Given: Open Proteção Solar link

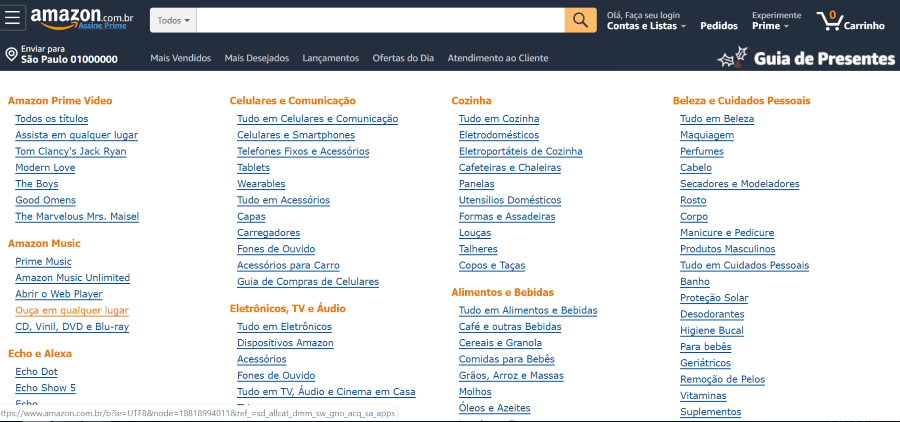Looking at the screenshot, I should [x=714, y=298].
